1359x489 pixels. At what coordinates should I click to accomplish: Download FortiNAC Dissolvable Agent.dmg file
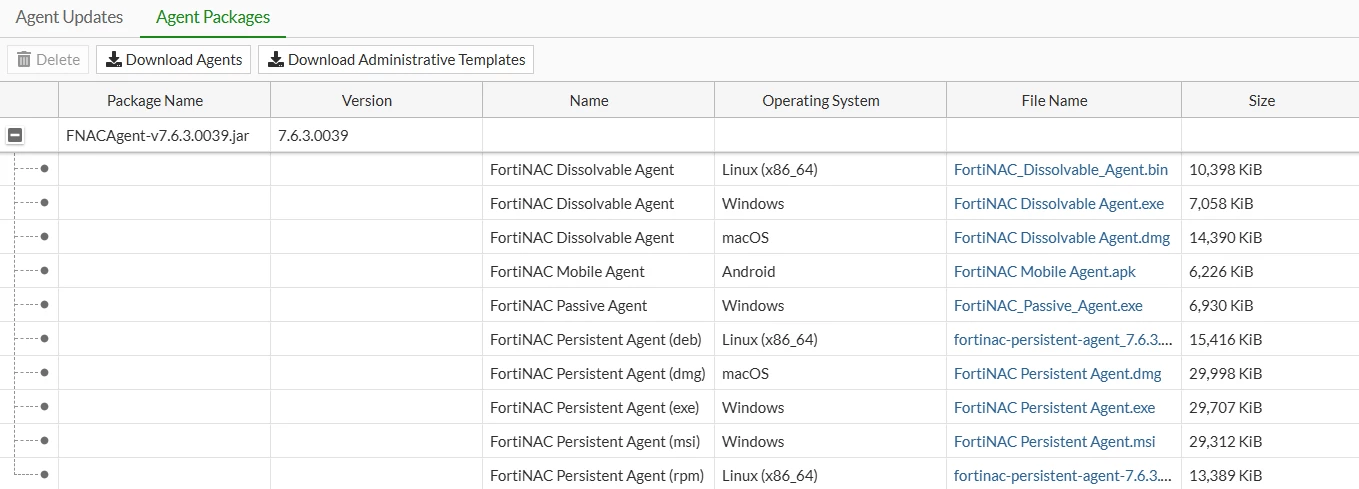1061,237
